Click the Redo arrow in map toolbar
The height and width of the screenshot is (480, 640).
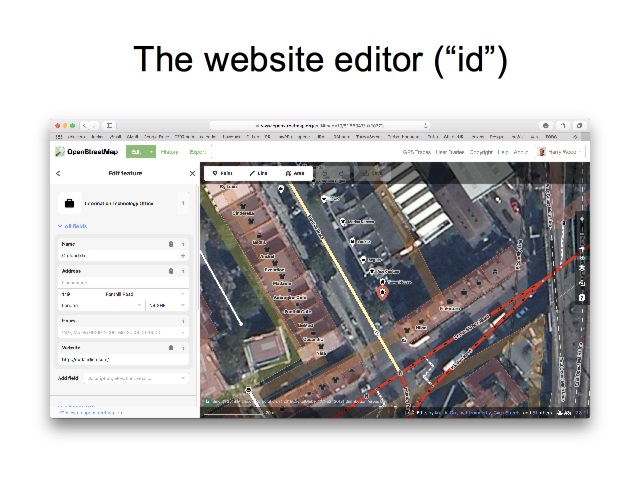point(341,173)
